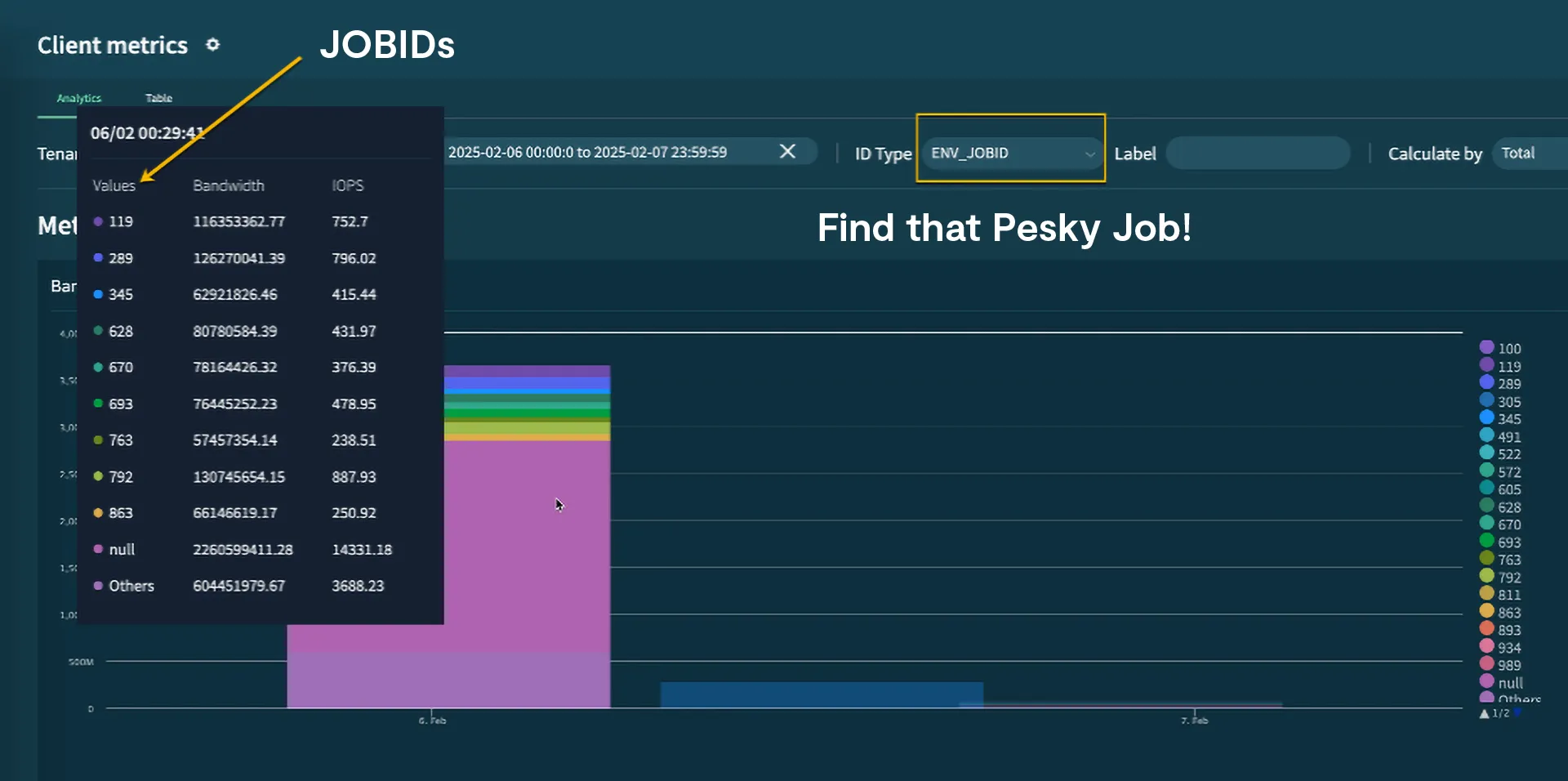Toggle legend series 792
The image size is (1568, 781).
1500,577
